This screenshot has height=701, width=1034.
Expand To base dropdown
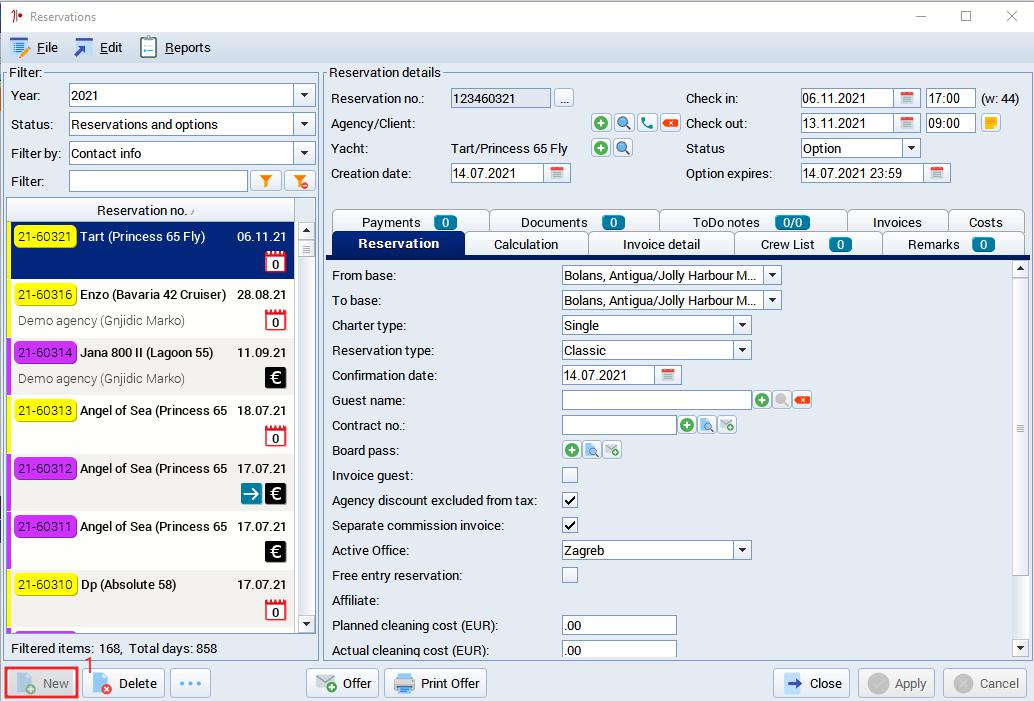(773, 300)
